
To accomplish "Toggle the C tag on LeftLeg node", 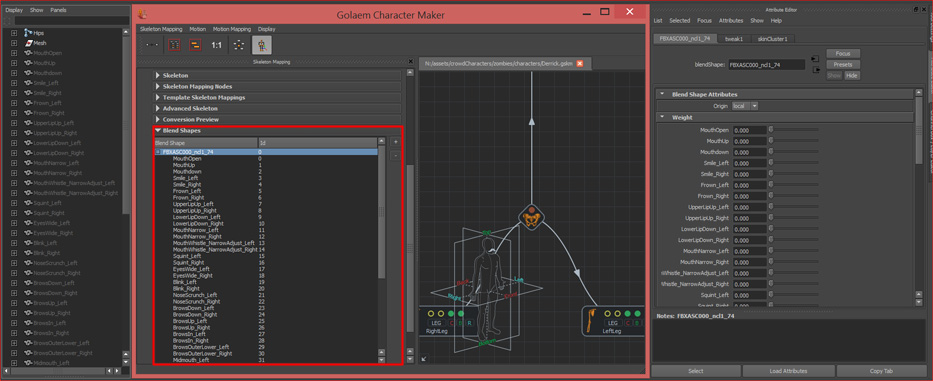I will [x=629, y=323].
